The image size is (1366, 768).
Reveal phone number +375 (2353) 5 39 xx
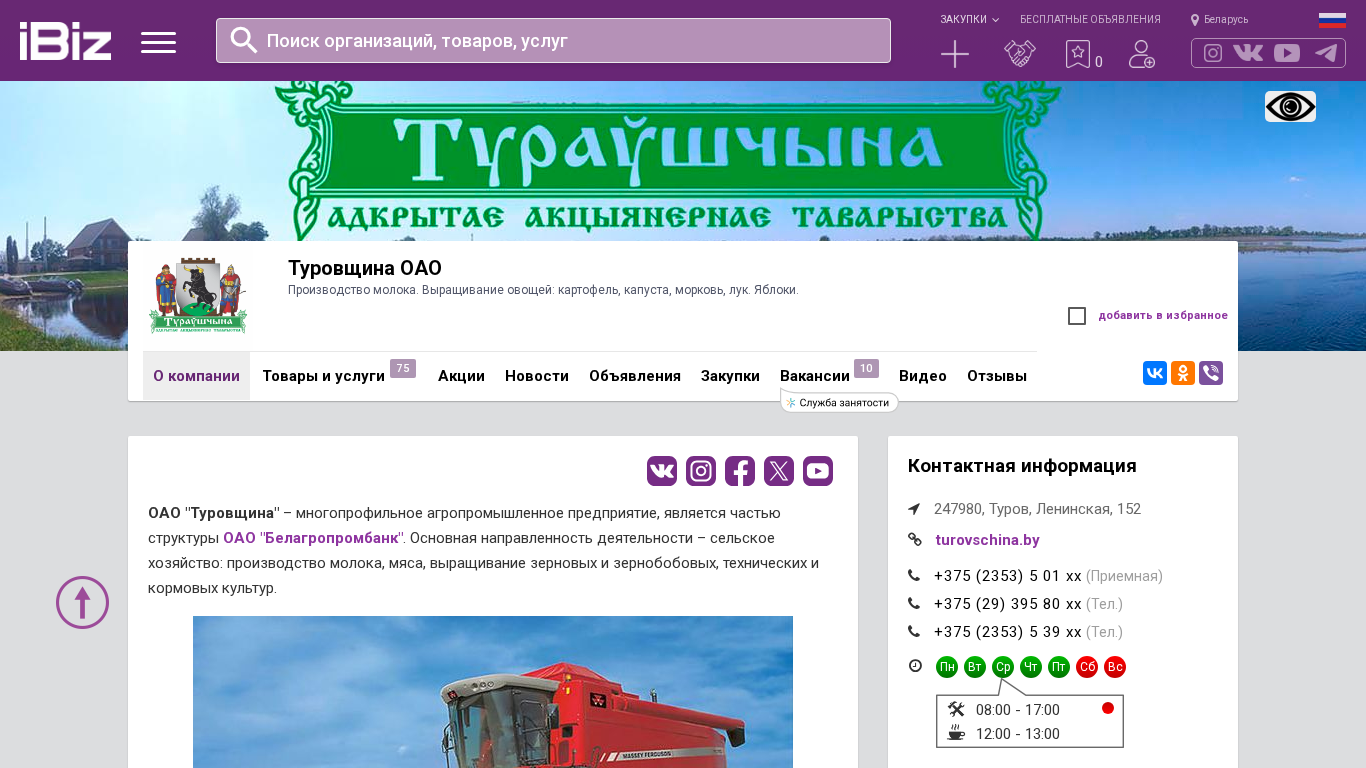(1008, 632)
